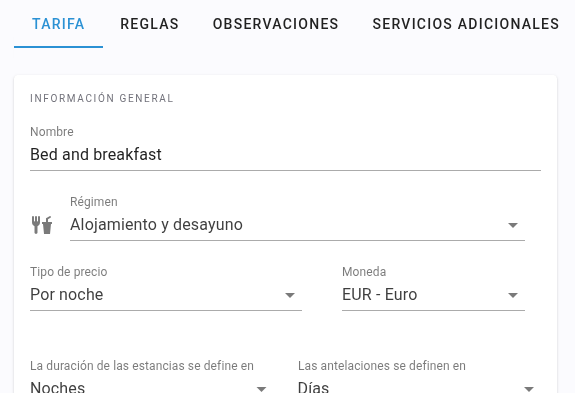Open the SERVICIOS ADICIONALES tab

(x=465, y=24)
